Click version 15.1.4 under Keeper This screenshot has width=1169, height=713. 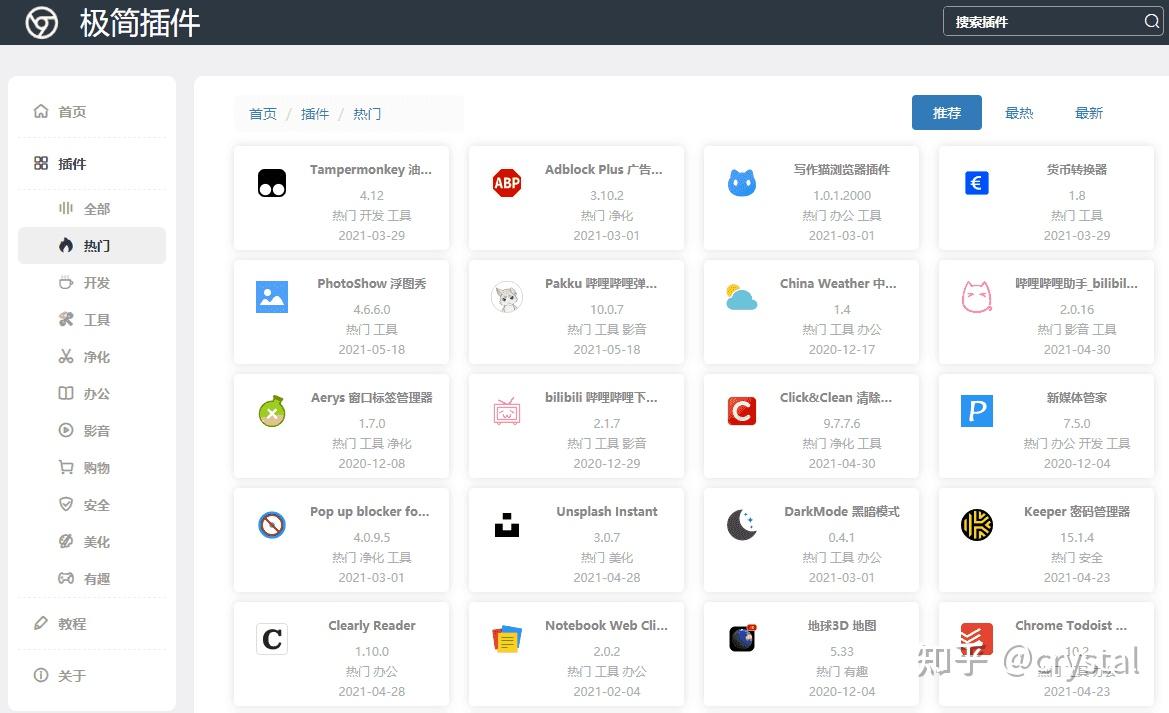point(1077,537)
